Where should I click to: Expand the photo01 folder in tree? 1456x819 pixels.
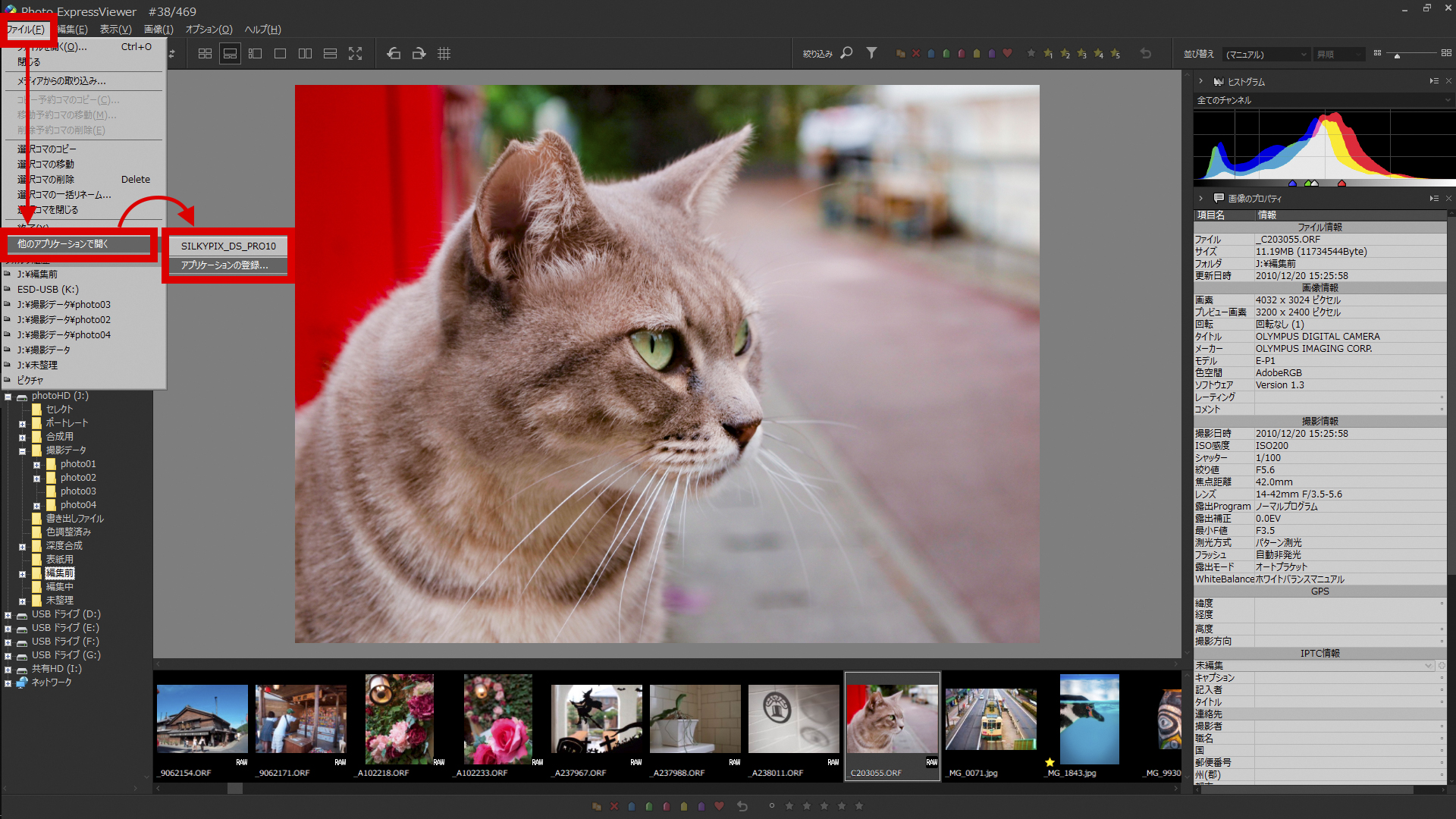tap(36, 465)
